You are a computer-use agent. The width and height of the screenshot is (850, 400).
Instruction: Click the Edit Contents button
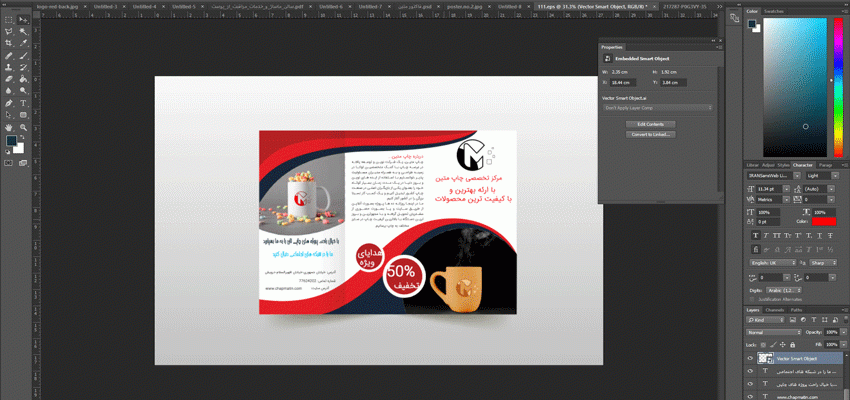tap(651, 124)
